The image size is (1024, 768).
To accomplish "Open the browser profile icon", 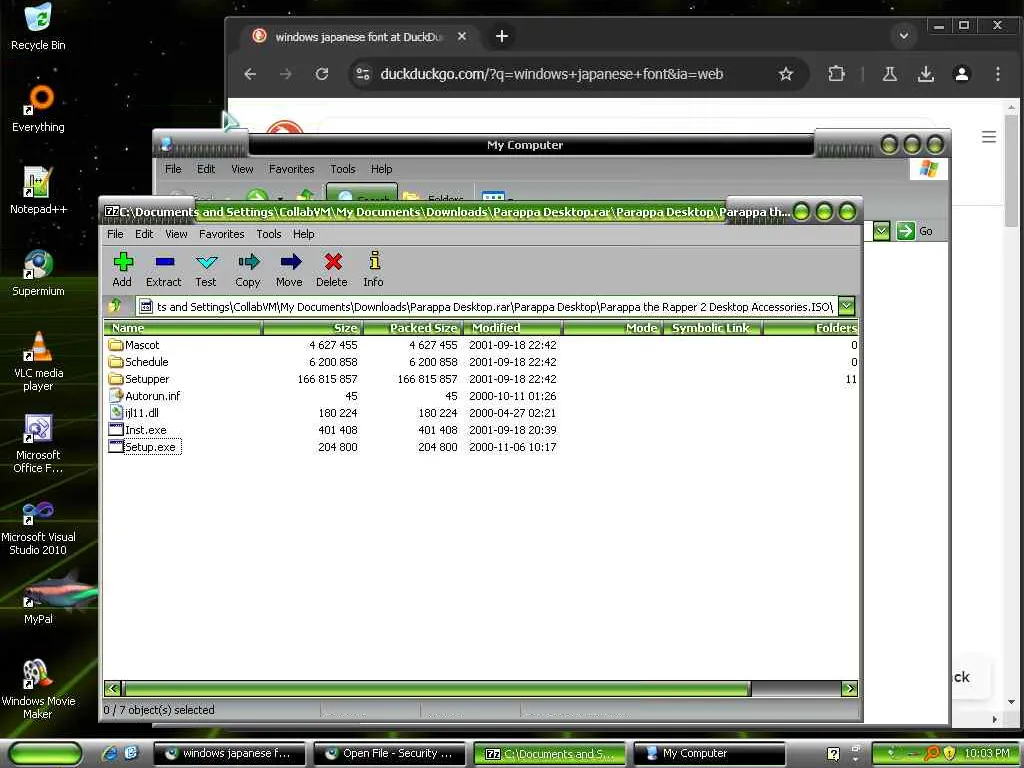I will [961, 74].
